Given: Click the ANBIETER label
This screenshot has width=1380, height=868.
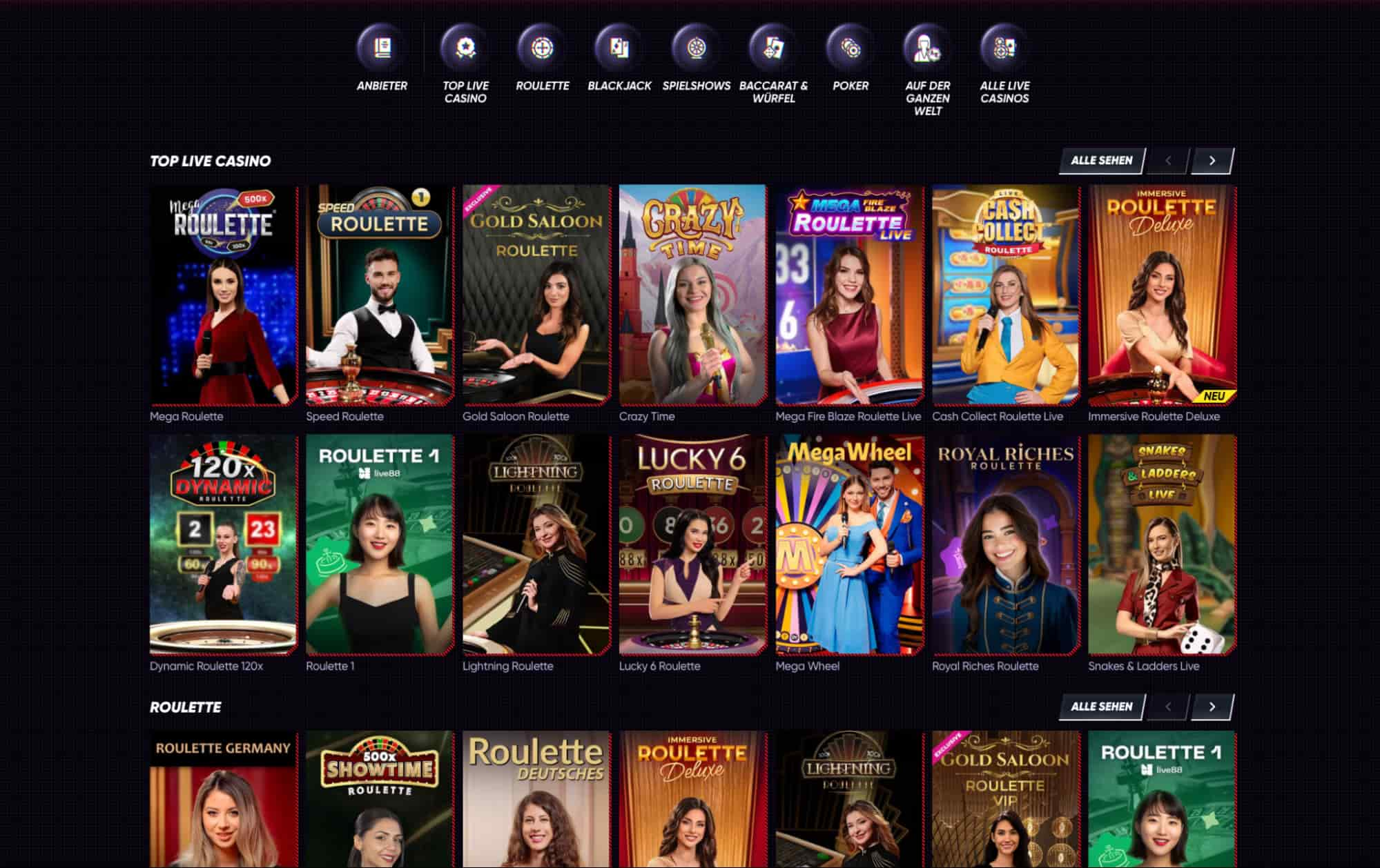Looking at the screenshot, I should [382, 86].
